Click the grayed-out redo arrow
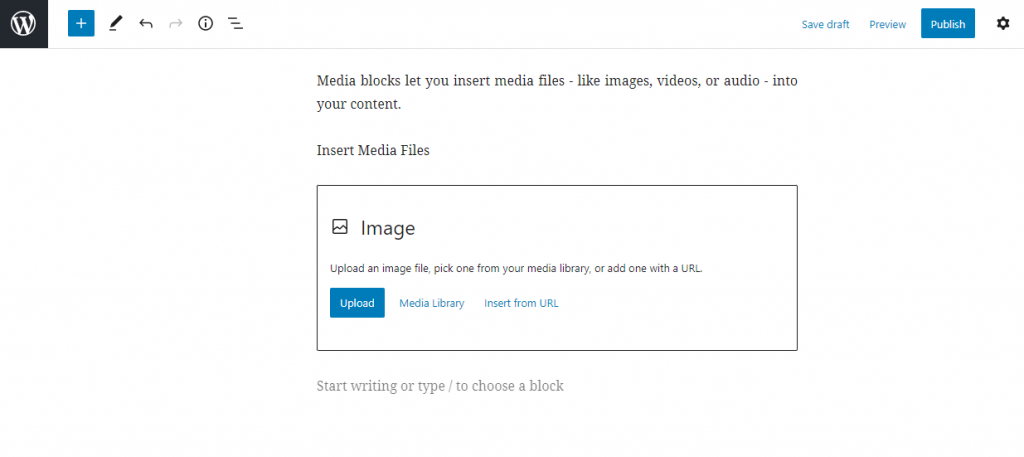This screenshot has width=1024, height=457. (176, 24)
